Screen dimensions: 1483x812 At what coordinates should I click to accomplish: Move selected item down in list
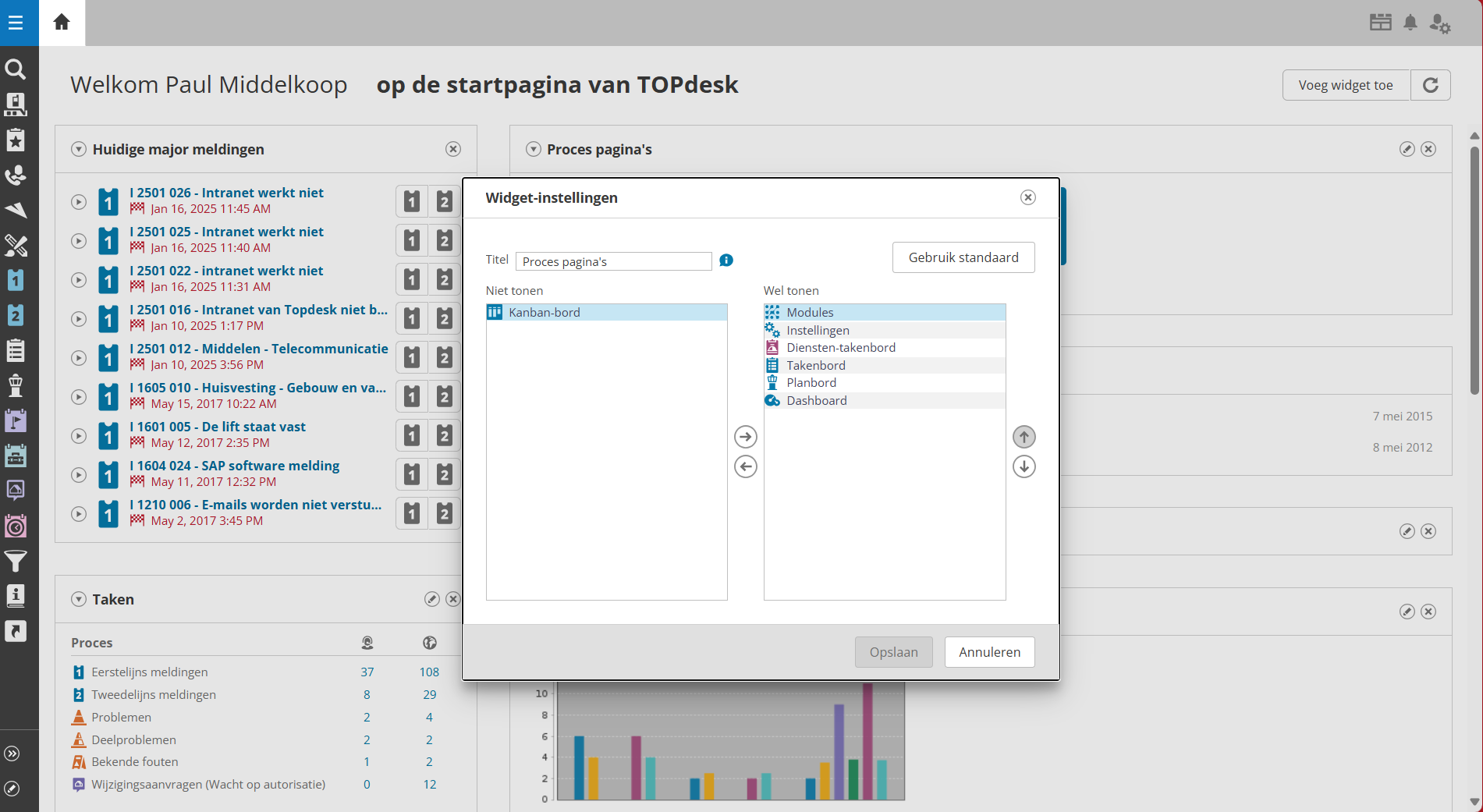click(1024, 466)
